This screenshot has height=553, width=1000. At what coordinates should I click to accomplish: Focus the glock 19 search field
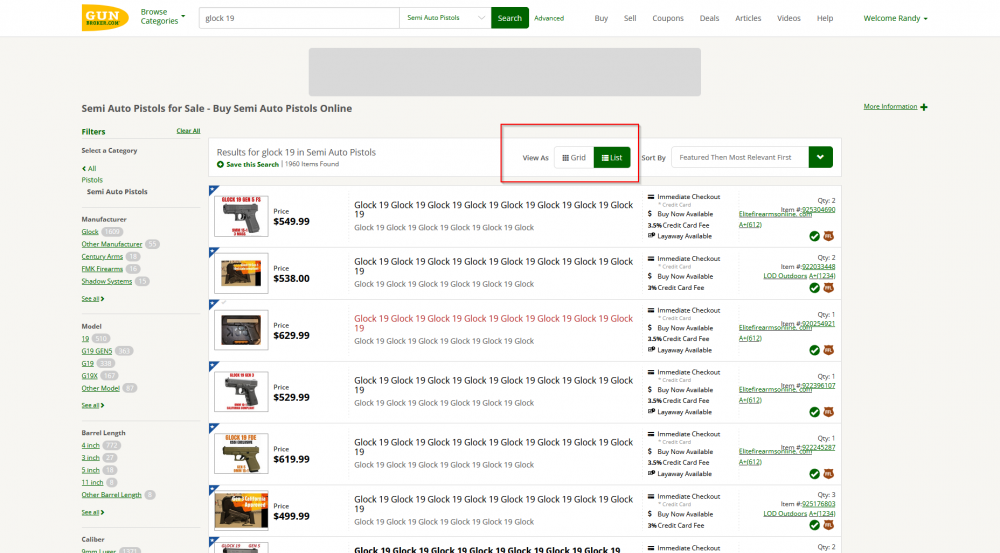point(299,18)
